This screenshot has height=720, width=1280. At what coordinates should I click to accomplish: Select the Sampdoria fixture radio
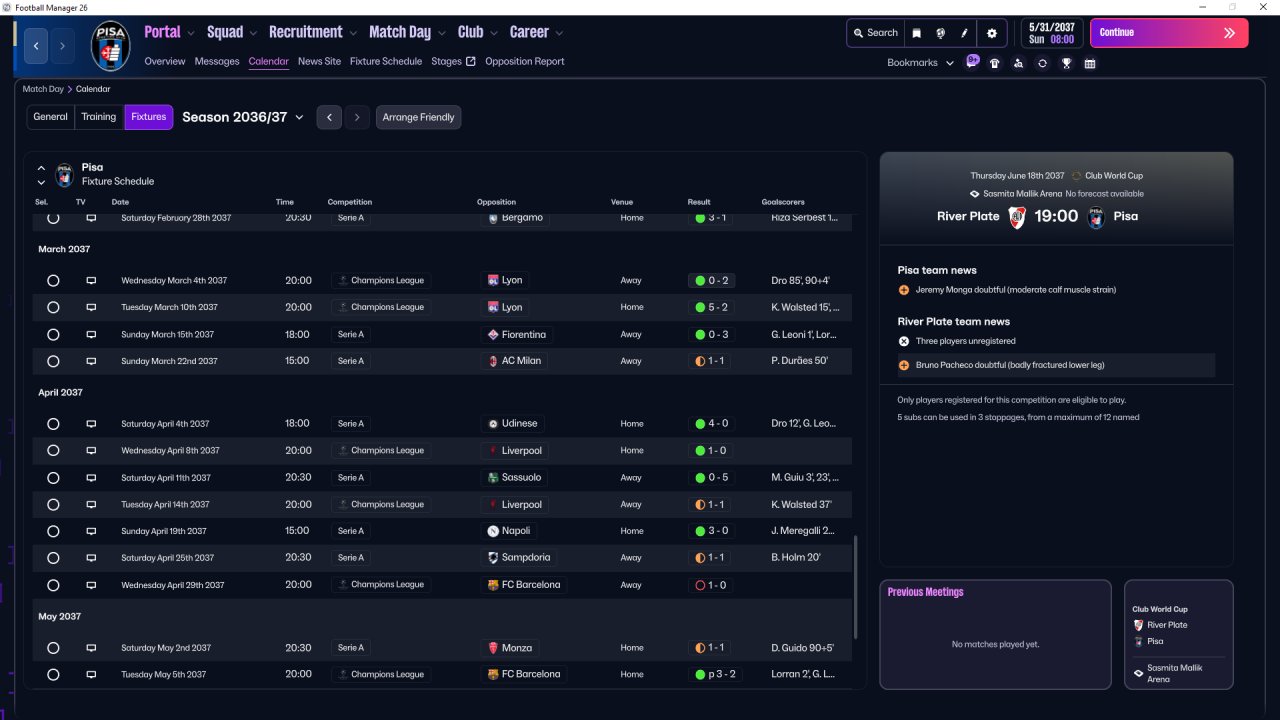(x=53, y=558)
